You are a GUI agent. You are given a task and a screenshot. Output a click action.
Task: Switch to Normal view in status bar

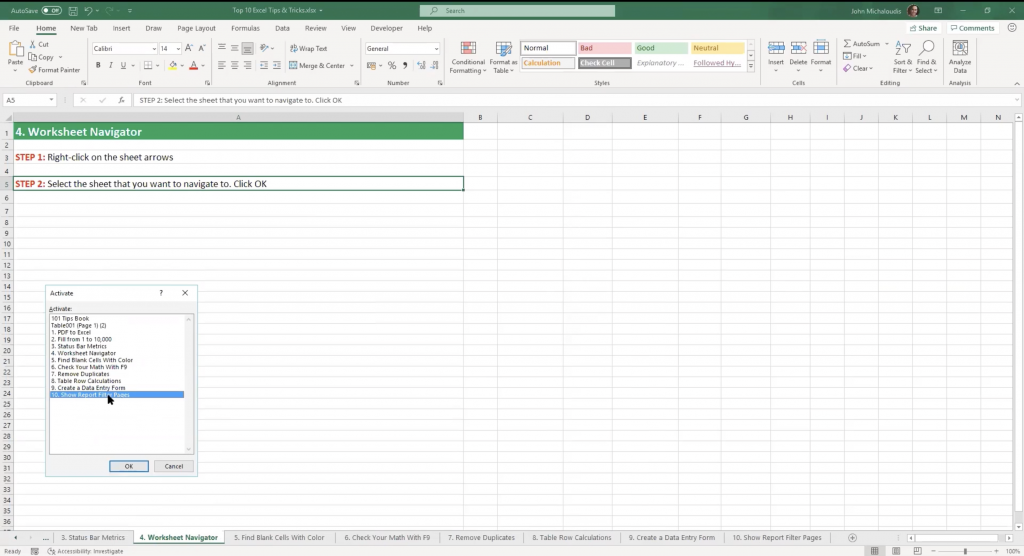tap(874, 551)
